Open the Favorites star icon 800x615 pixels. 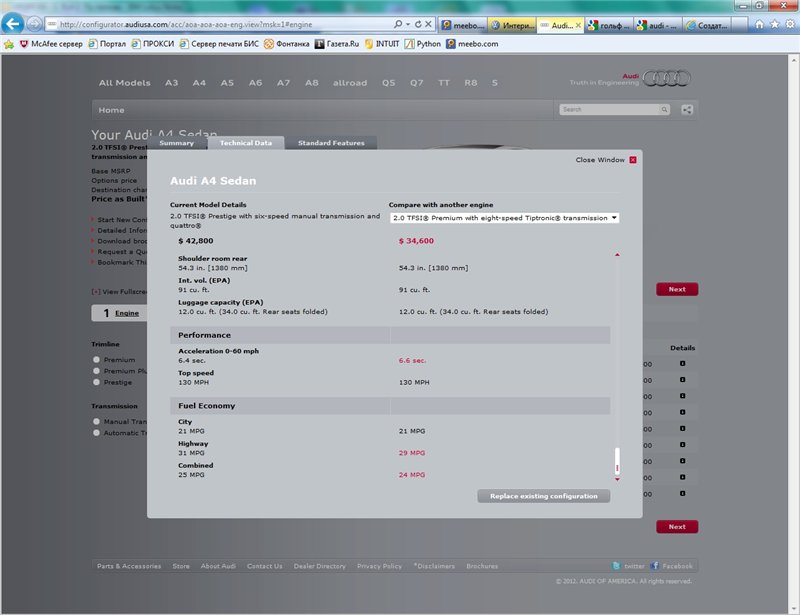(x=774, y=24)
